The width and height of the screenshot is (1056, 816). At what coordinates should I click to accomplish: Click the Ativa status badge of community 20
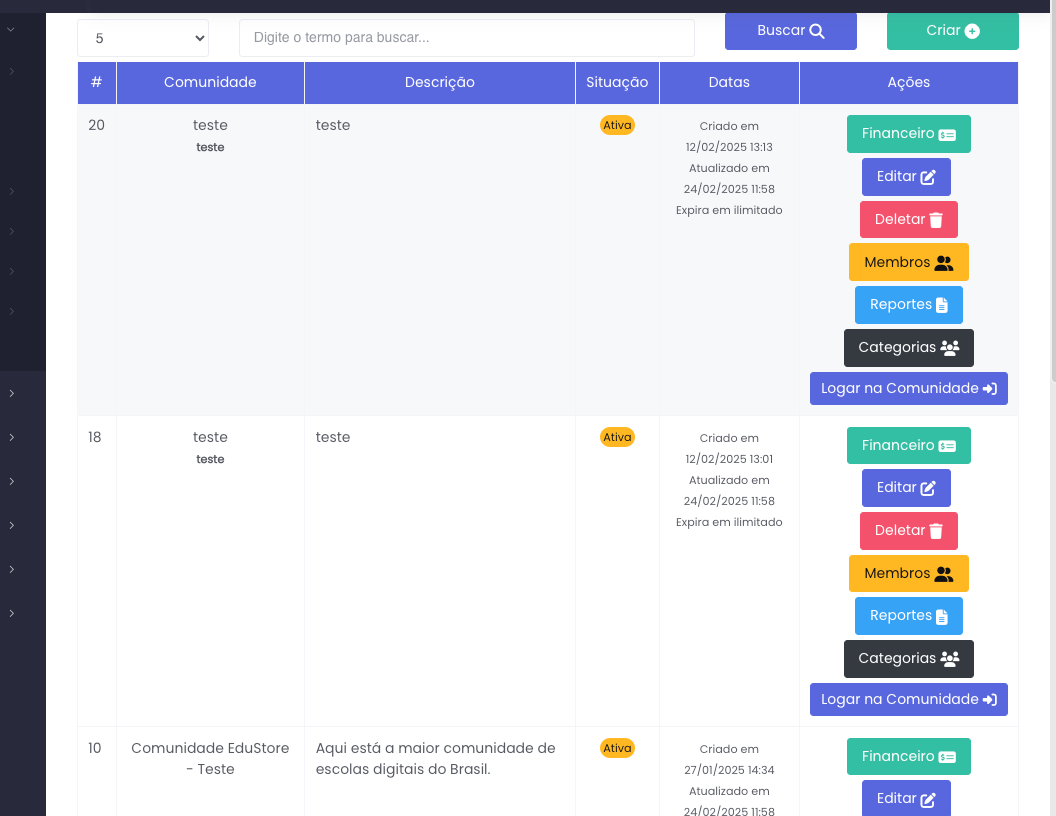click(617, 125)
